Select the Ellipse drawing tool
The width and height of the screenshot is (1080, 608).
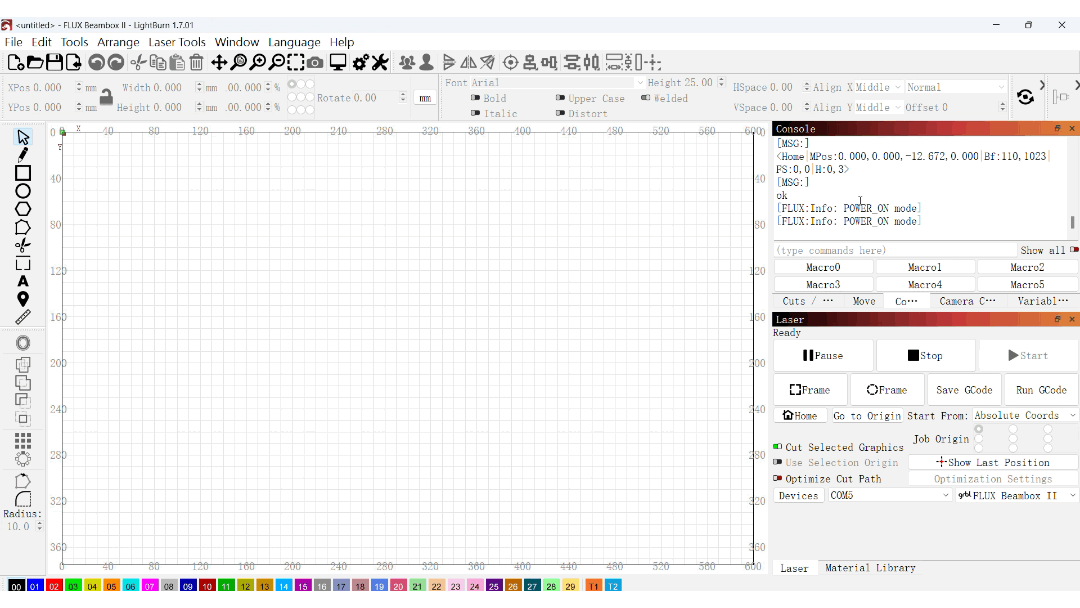[23, 191]
